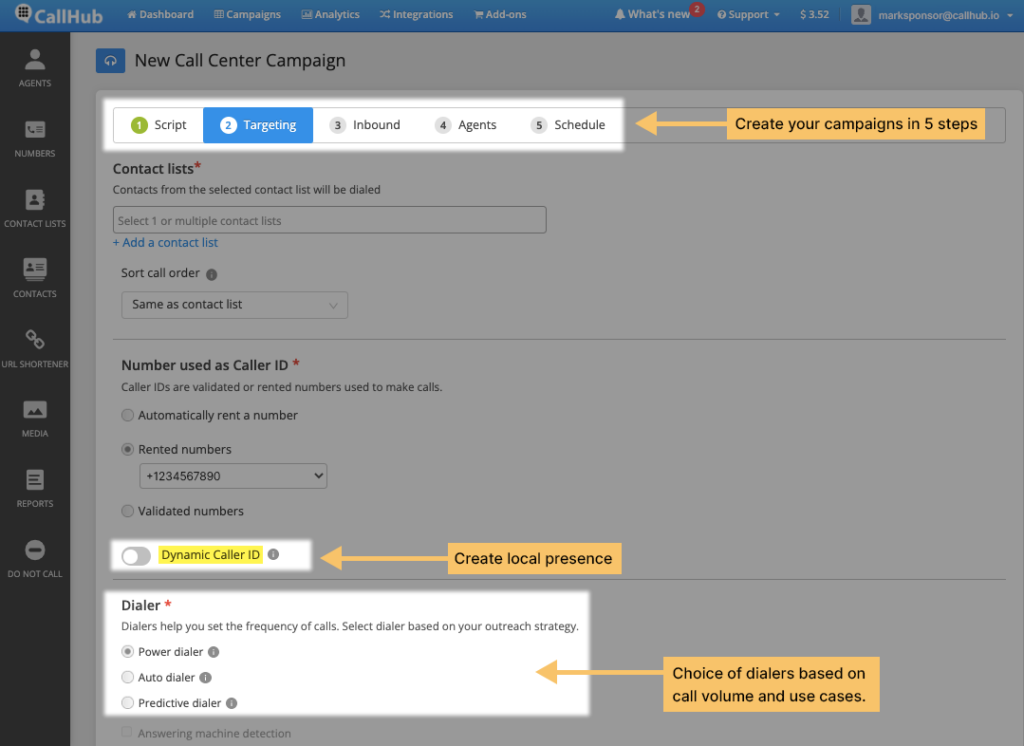
Task: Open the Add-ons menu item
Action: pos(500,14)
